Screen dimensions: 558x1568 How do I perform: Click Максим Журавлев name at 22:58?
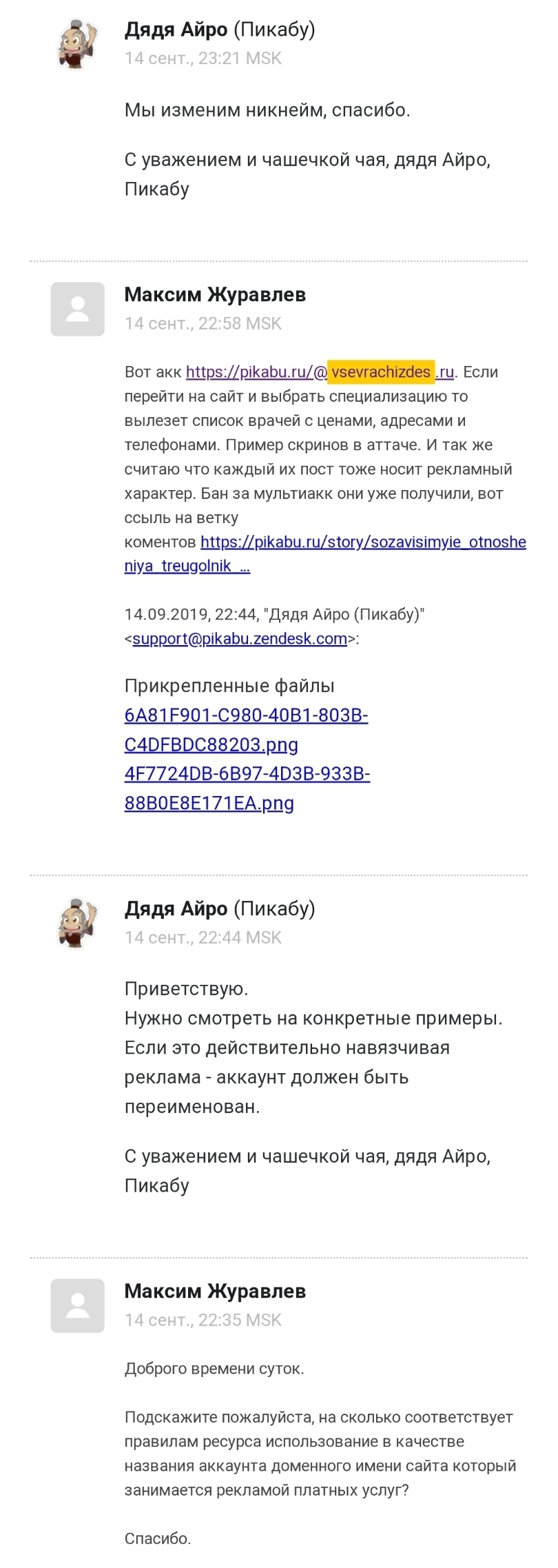[x=215, y=295]
